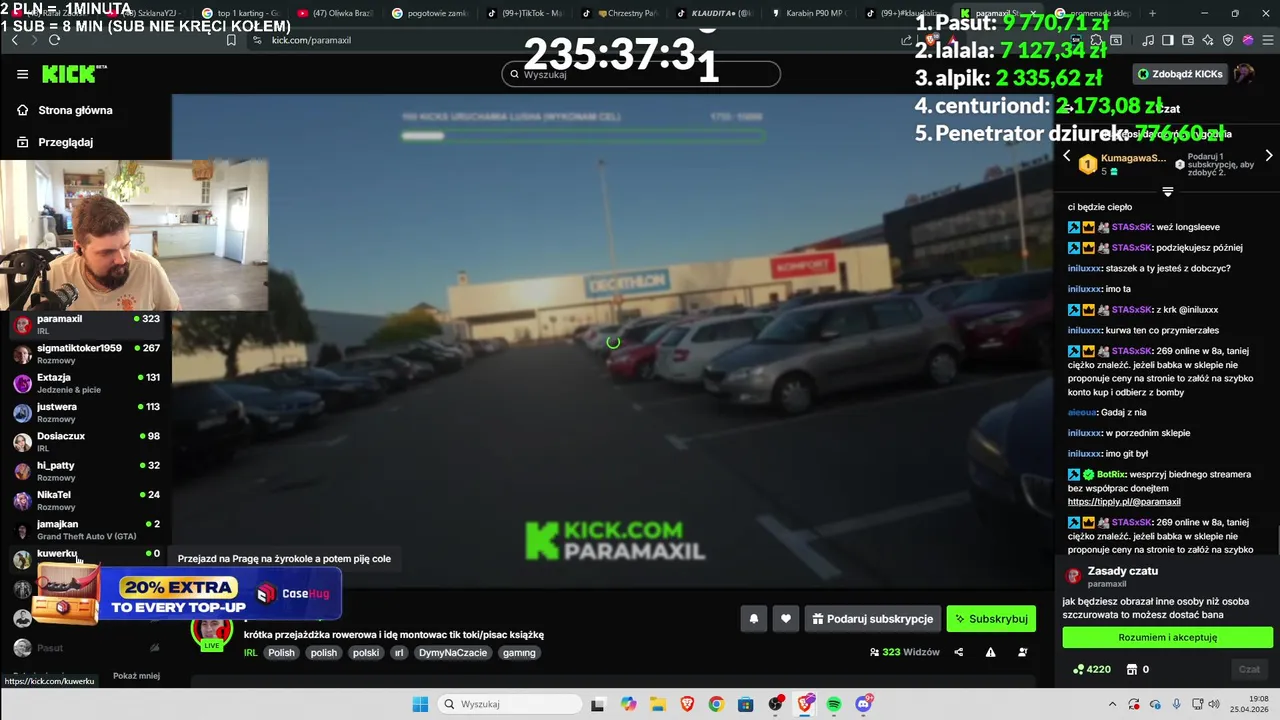Open hi_patty channel in sidebar
The height and width of the screenshot is (720, 1280).
pos(86,471)
